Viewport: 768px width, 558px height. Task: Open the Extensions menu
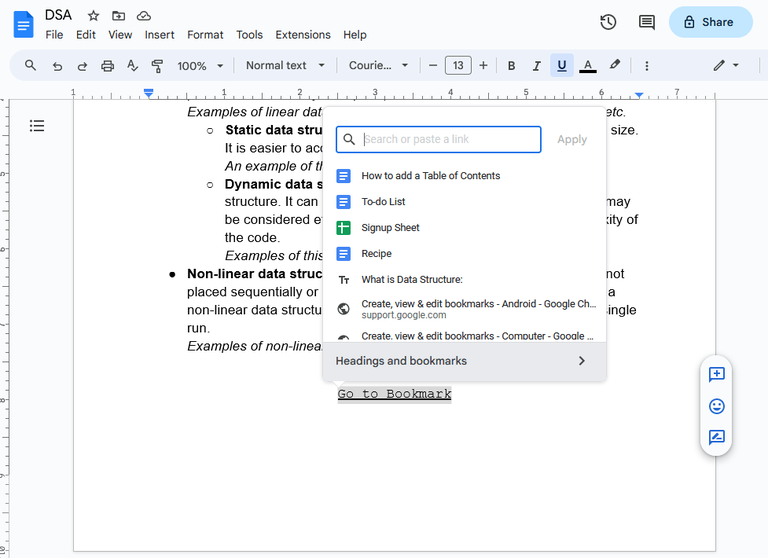click(x=303, y=35)
